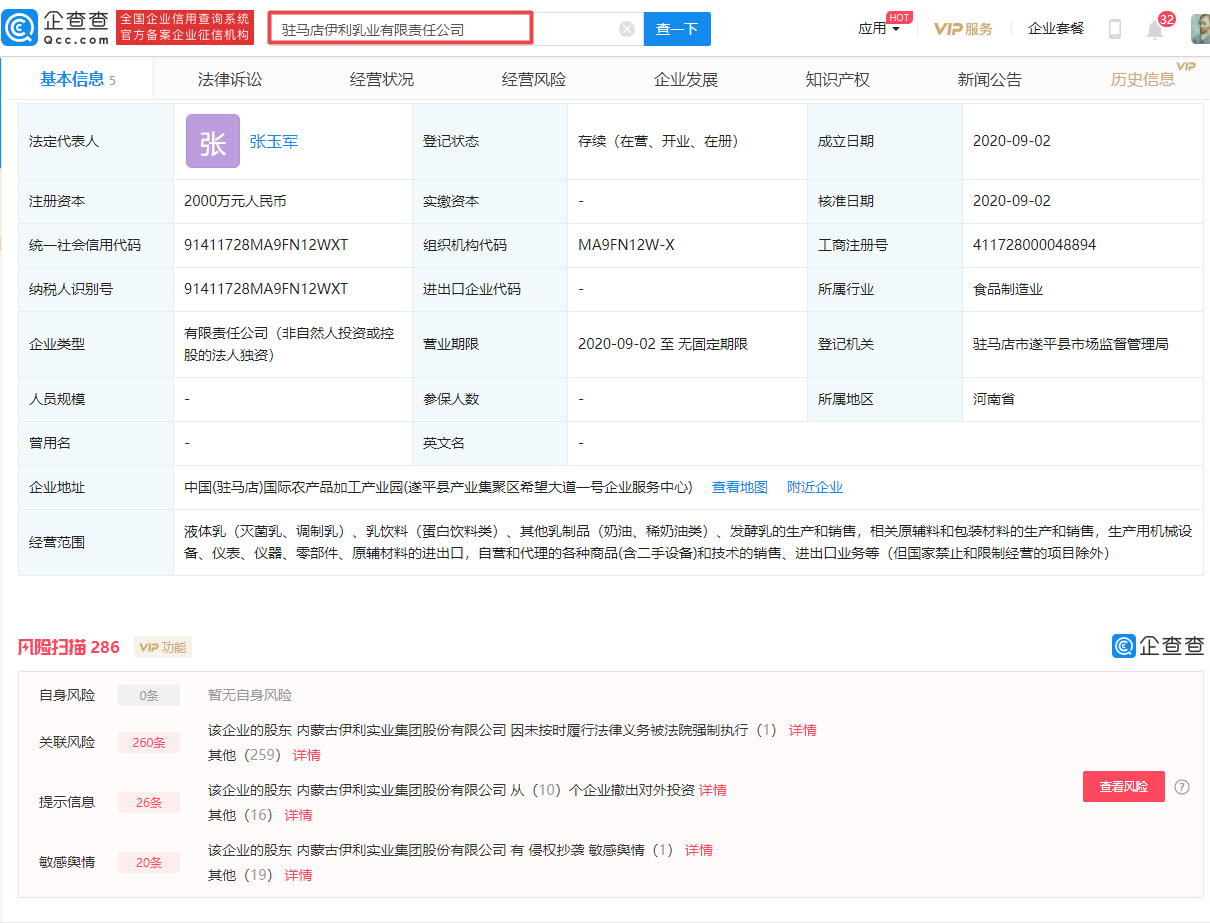
Task: Click 附近企业 link
Action: pyautogui.click(x=815, y=488)
